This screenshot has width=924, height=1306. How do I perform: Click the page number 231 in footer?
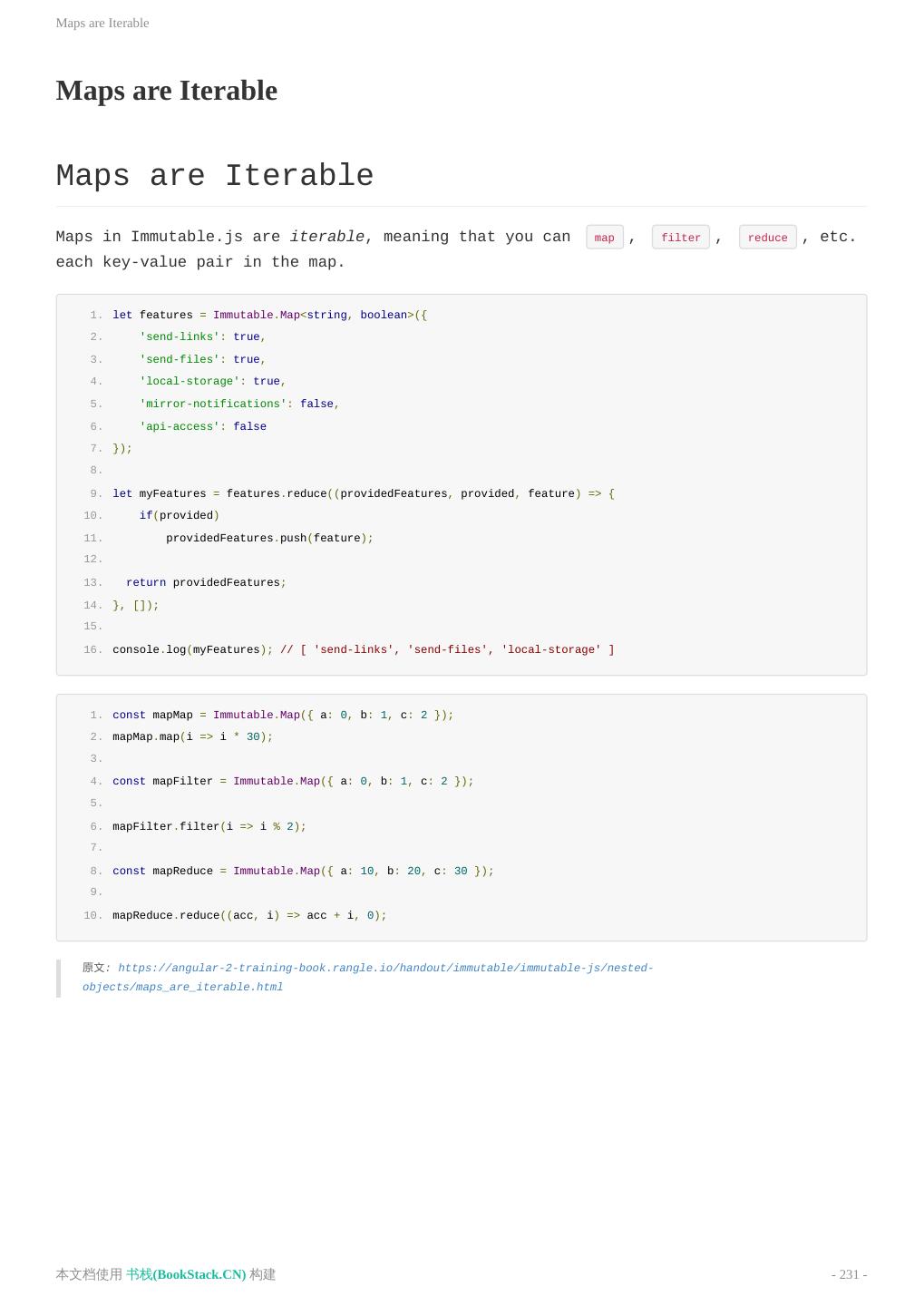849,1274
